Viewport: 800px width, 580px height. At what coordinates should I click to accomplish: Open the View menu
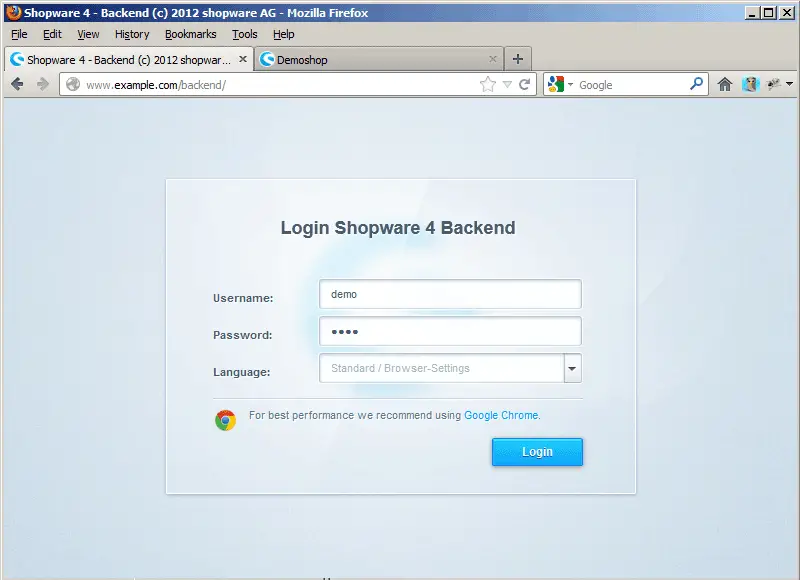tap(88, 34)
